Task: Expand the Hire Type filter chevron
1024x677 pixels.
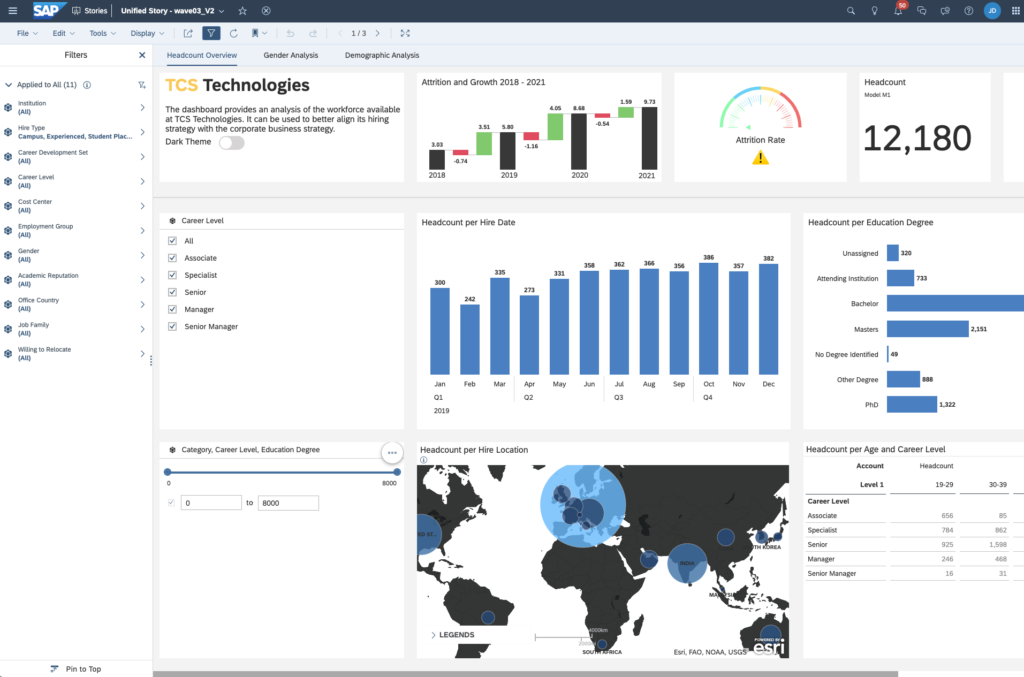Action: pyautogui.click(x=142, y=132)
